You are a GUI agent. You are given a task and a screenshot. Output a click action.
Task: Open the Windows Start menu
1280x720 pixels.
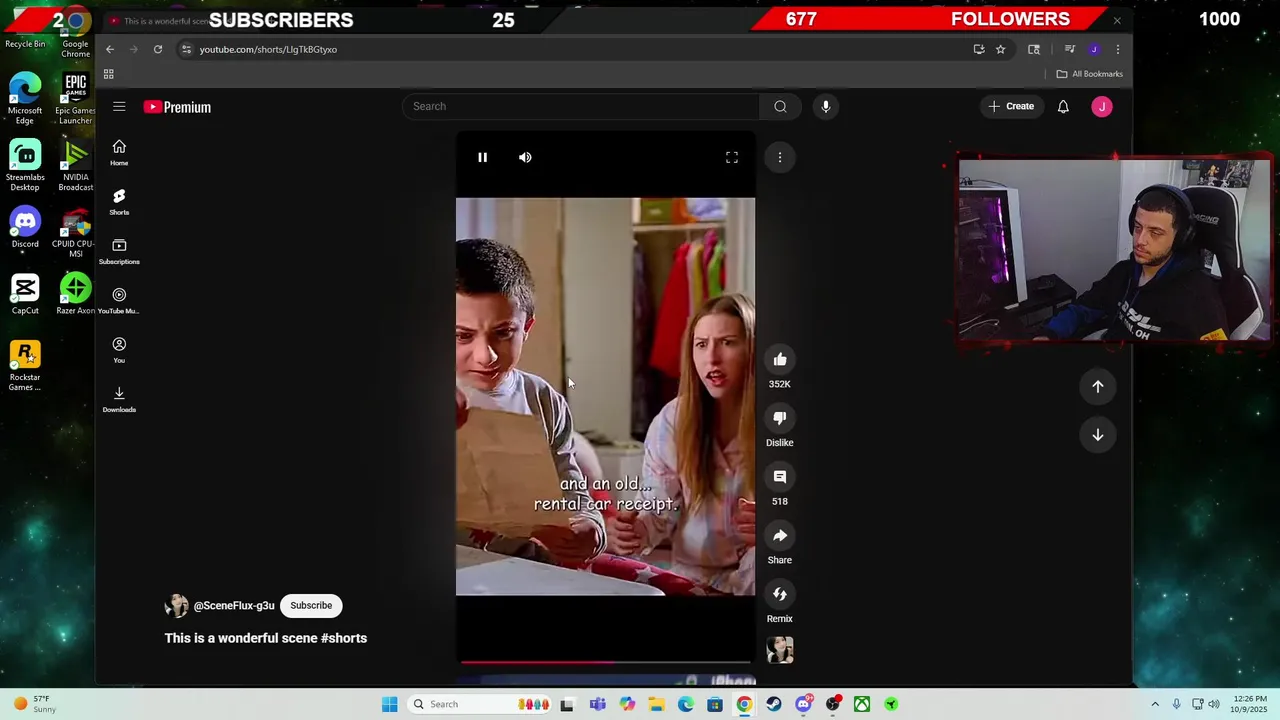click(x=390, y=704)
